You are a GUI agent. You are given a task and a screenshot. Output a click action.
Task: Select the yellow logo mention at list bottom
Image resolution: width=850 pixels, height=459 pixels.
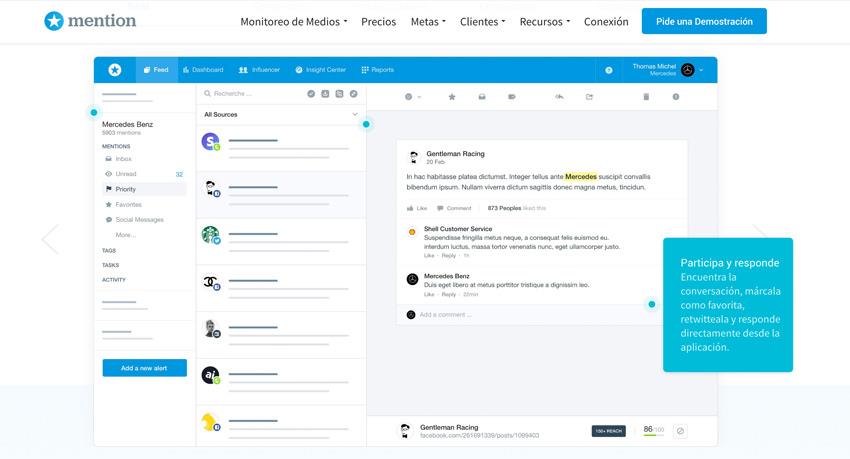coord(210,422)
